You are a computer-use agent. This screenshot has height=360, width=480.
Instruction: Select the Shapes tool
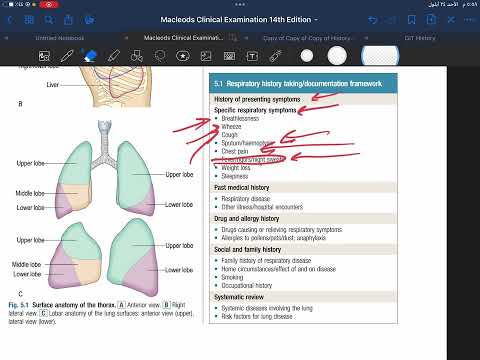click(x=137, y=56)
